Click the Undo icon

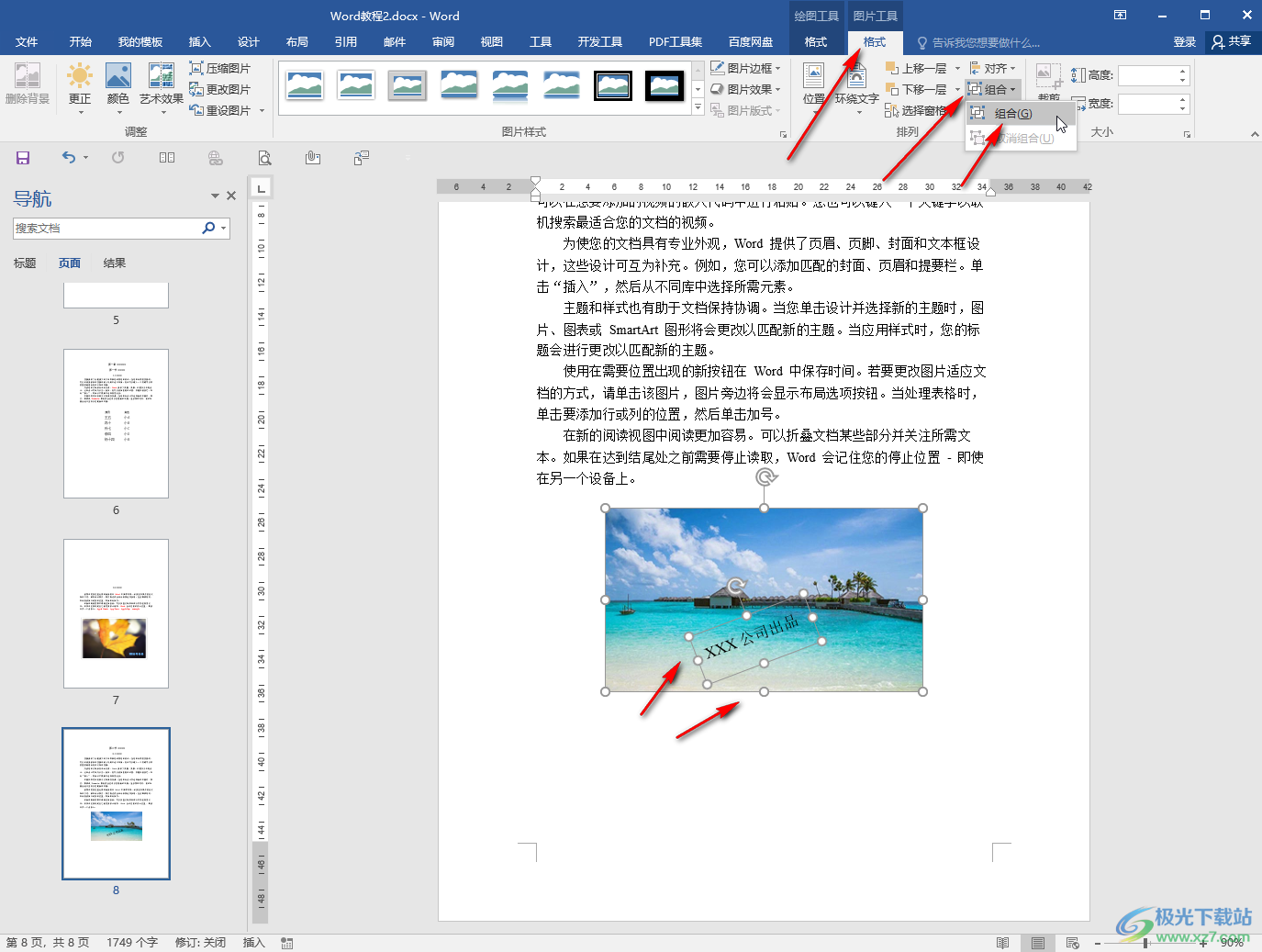69,158
